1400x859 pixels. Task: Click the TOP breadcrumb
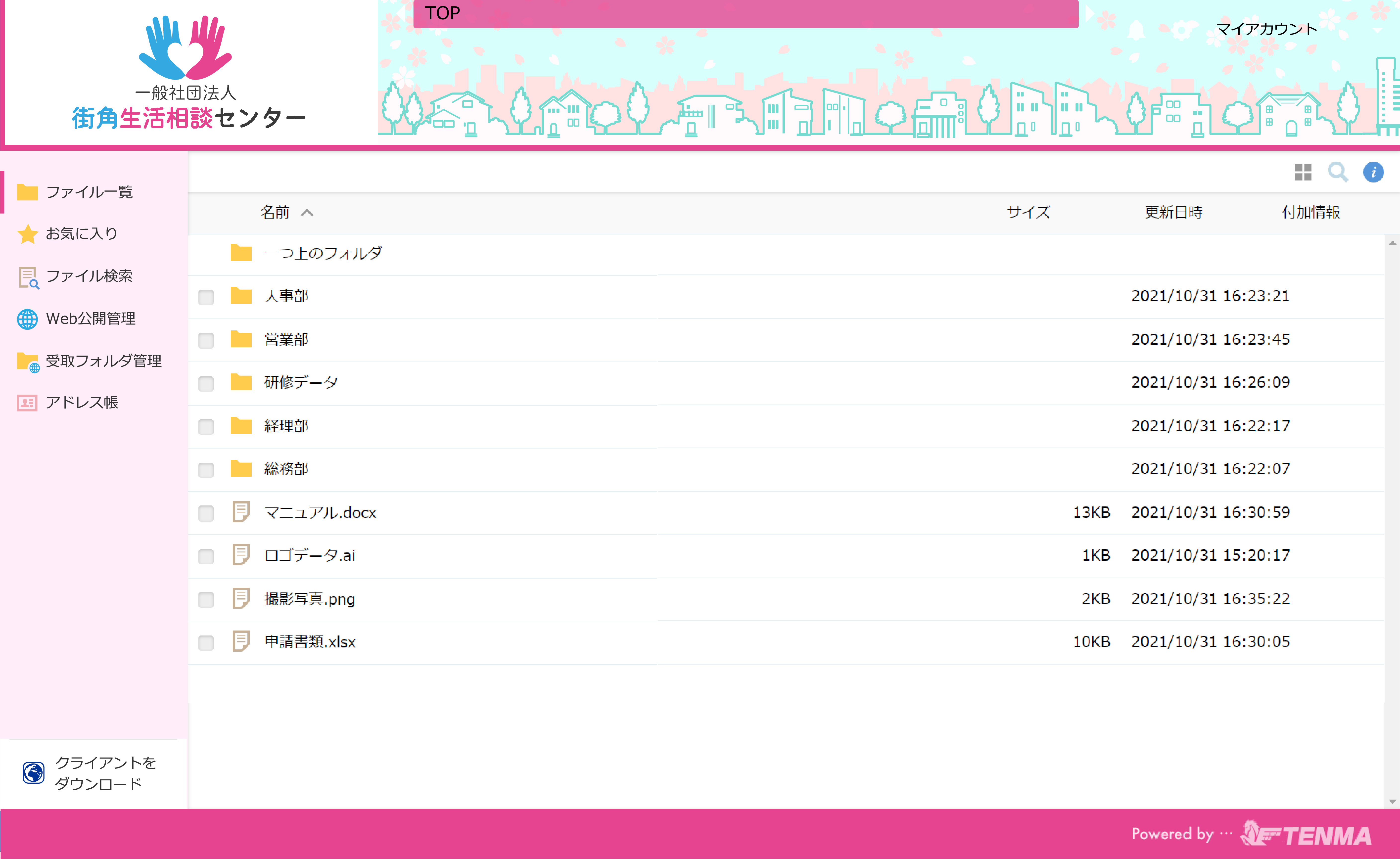coord(443,13)
